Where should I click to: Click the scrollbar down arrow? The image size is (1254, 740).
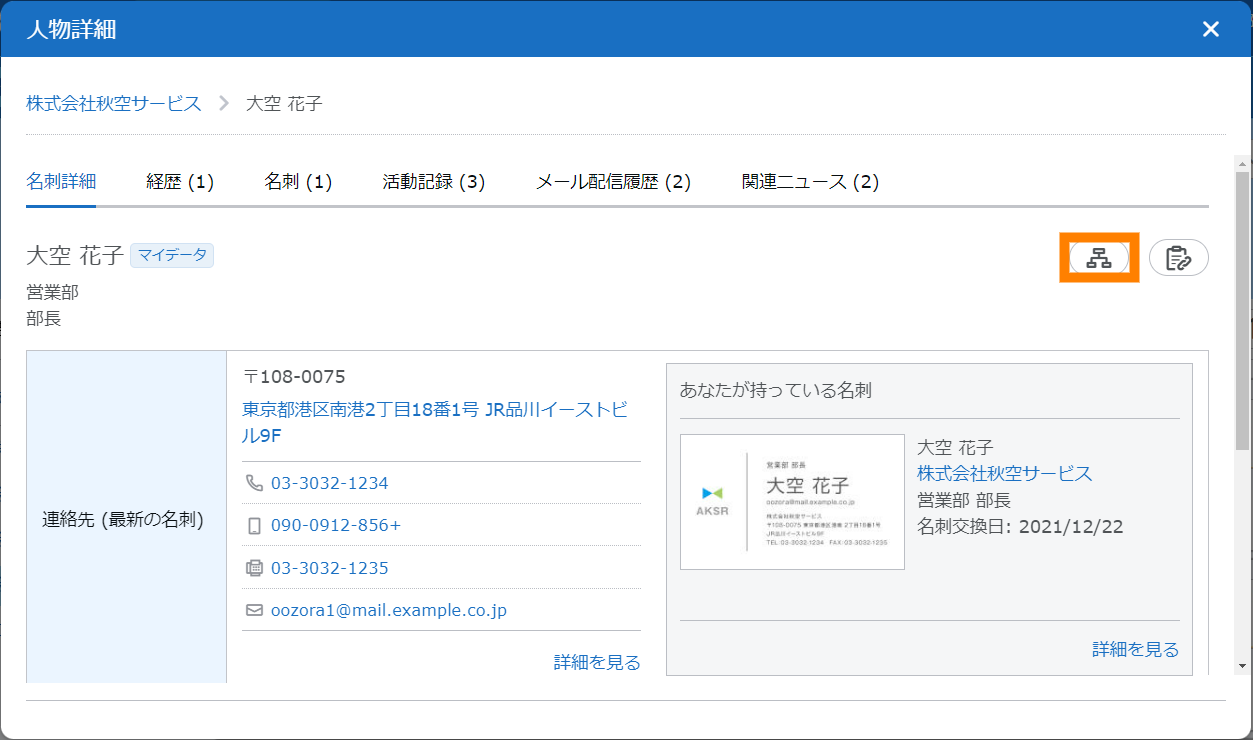[x=1242, y=665]
